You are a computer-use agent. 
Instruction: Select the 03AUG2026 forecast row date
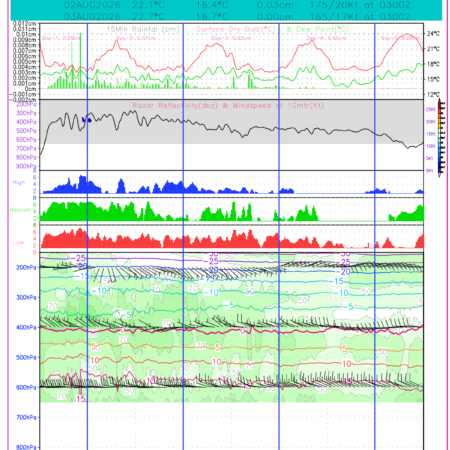pyautogui.click(x=92, y=17)
